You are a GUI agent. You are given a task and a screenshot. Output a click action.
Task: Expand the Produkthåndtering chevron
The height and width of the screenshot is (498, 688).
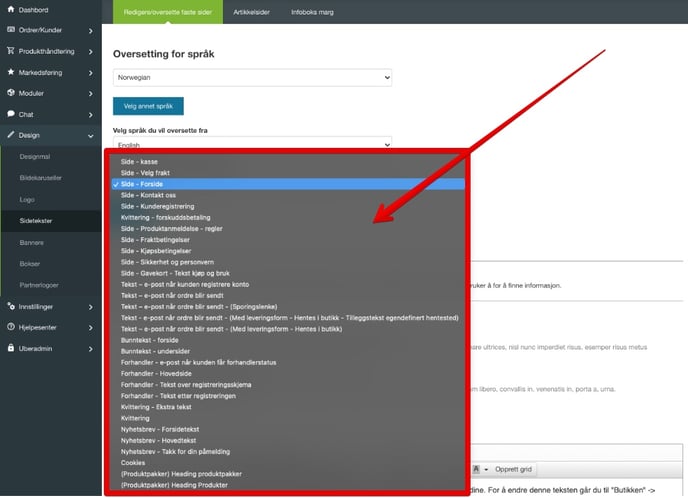[90, 52]
